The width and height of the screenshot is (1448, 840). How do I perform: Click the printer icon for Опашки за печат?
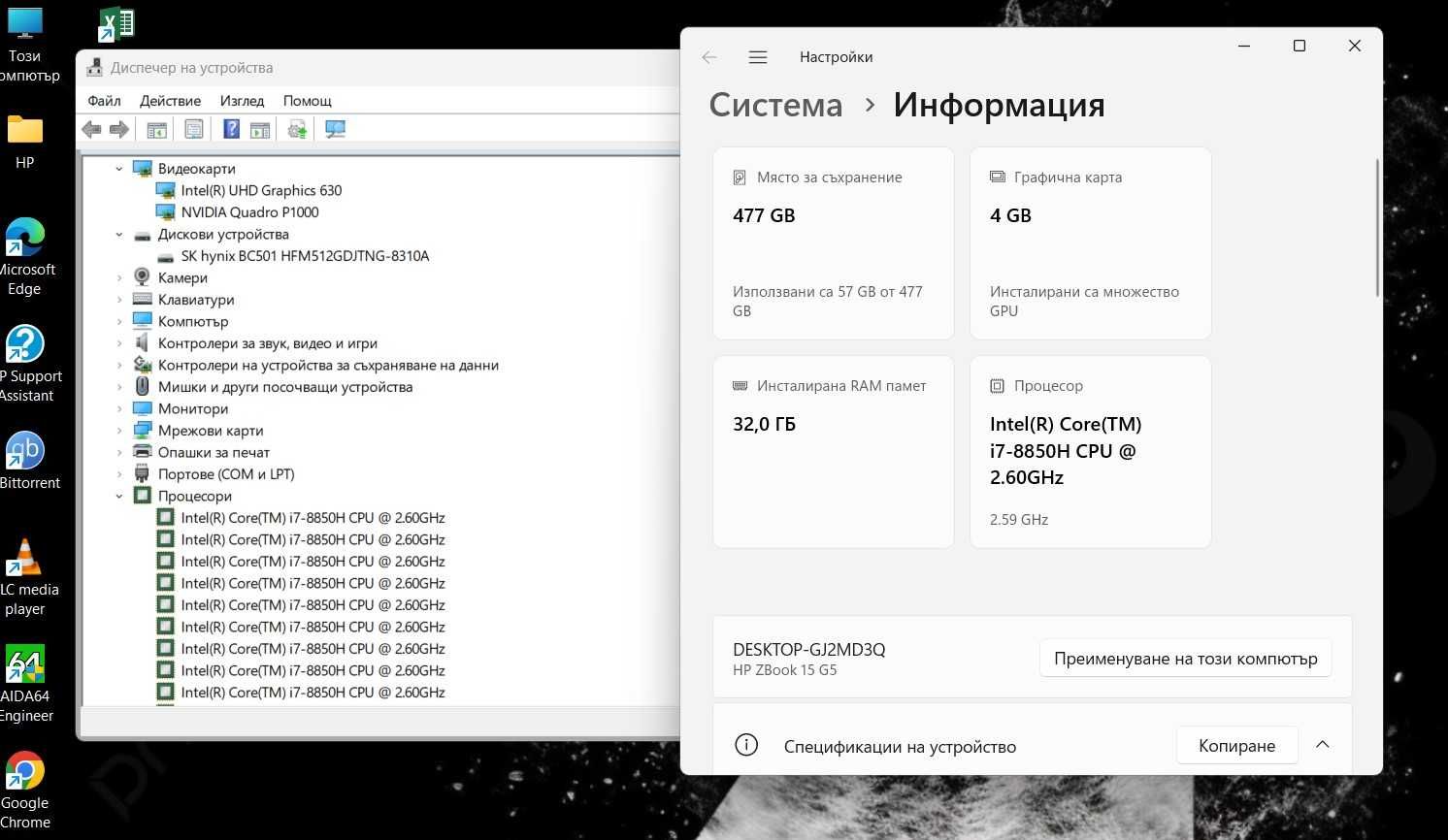click(142, 452)
